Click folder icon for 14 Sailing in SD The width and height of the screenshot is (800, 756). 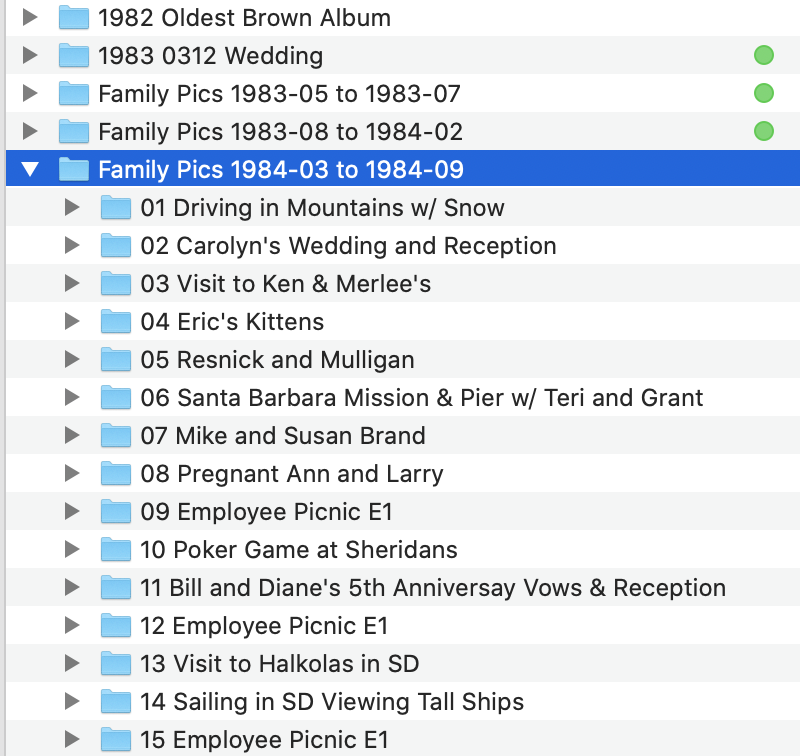(116, 702)
